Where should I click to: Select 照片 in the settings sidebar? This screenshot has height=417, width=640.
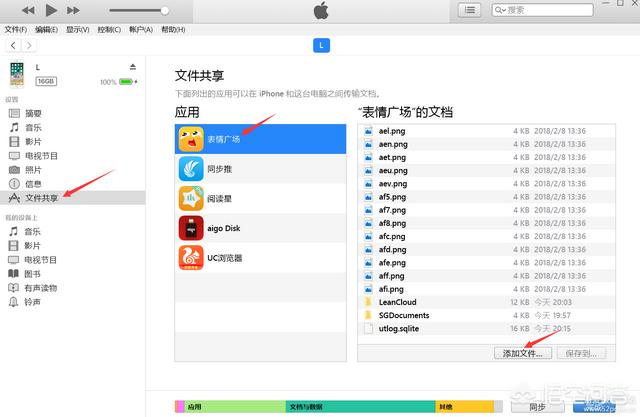(x=33, y=170)
